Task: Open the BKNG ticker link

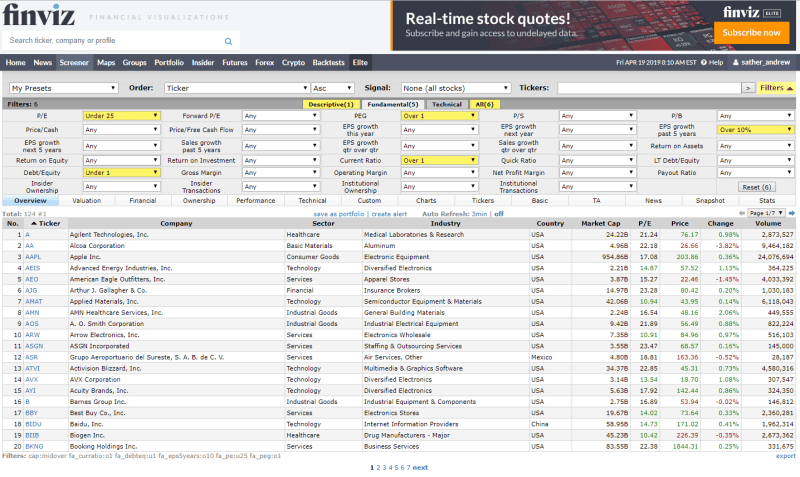Action: 34,446
